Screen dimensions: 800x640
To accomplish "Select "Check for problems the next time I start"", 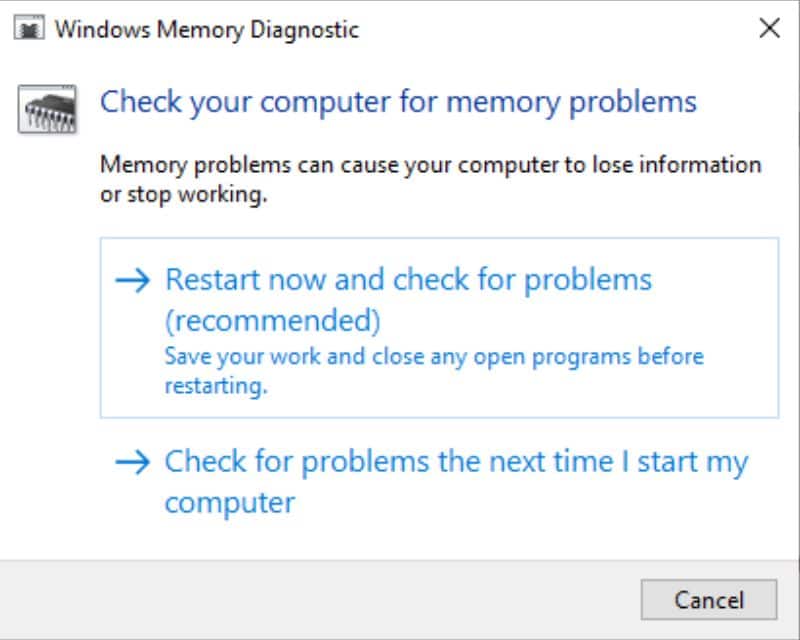I will (456, 462).
